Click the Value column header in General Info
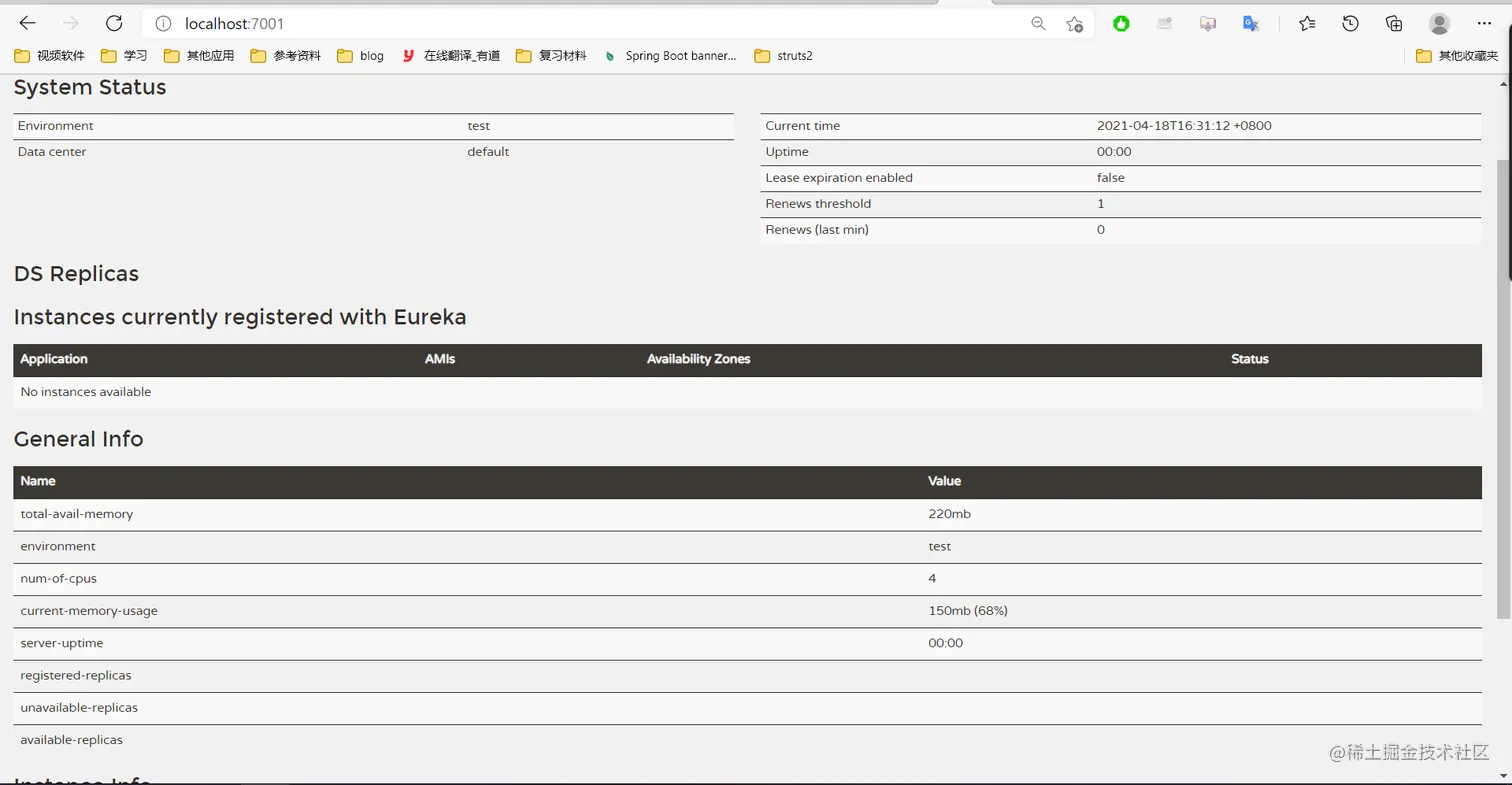The width and height of the screenshot is (1512, 785). (944, 481)
